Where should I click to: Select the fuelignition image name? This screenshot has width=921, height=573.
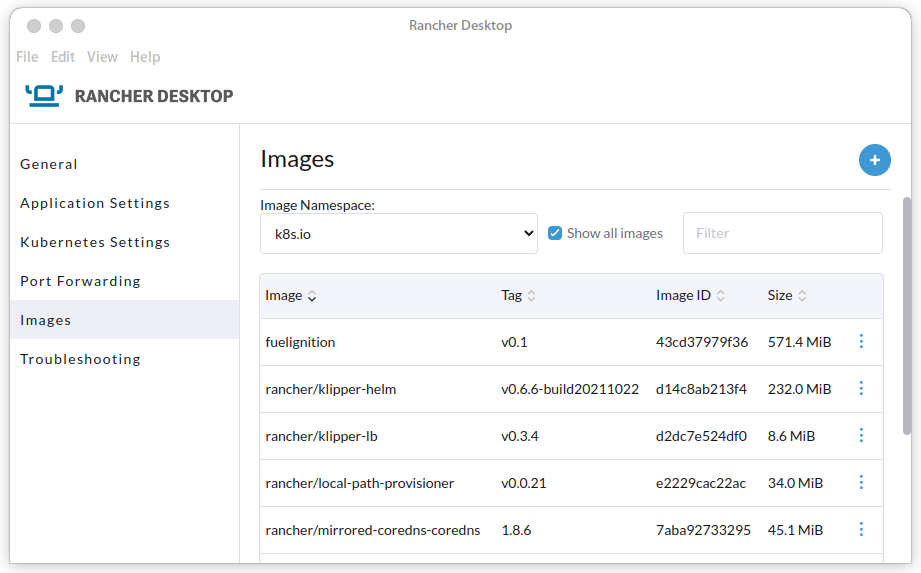coord(300,342)
